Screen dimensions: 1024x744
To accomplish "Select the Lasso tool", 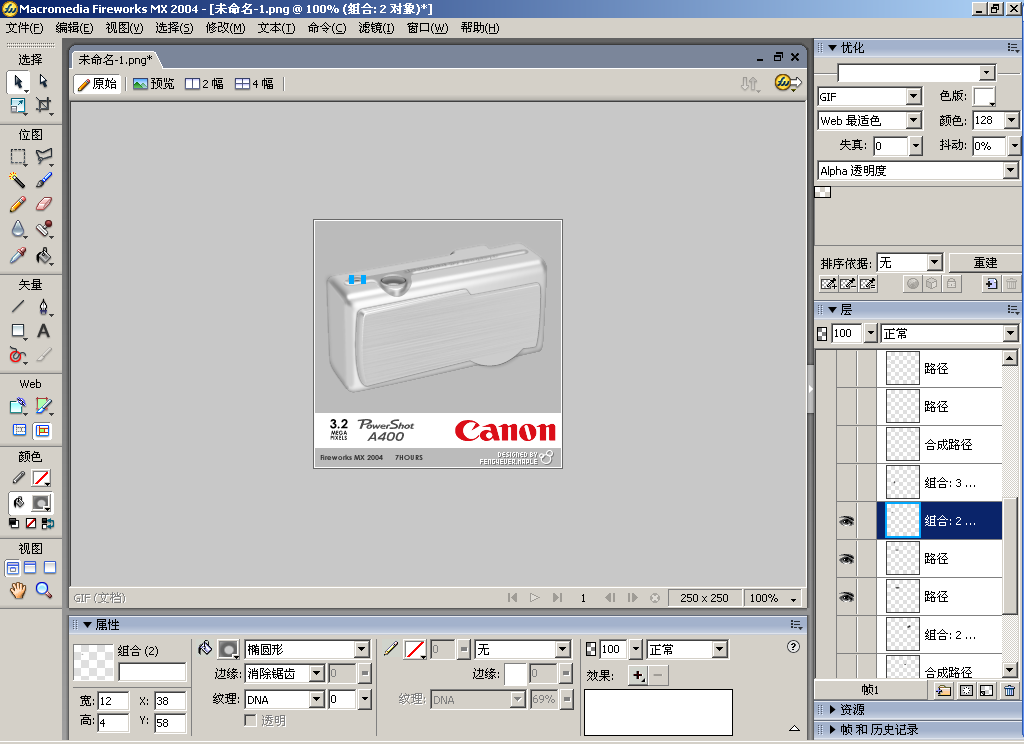I will pyautogui.click(x=43, y=157).
